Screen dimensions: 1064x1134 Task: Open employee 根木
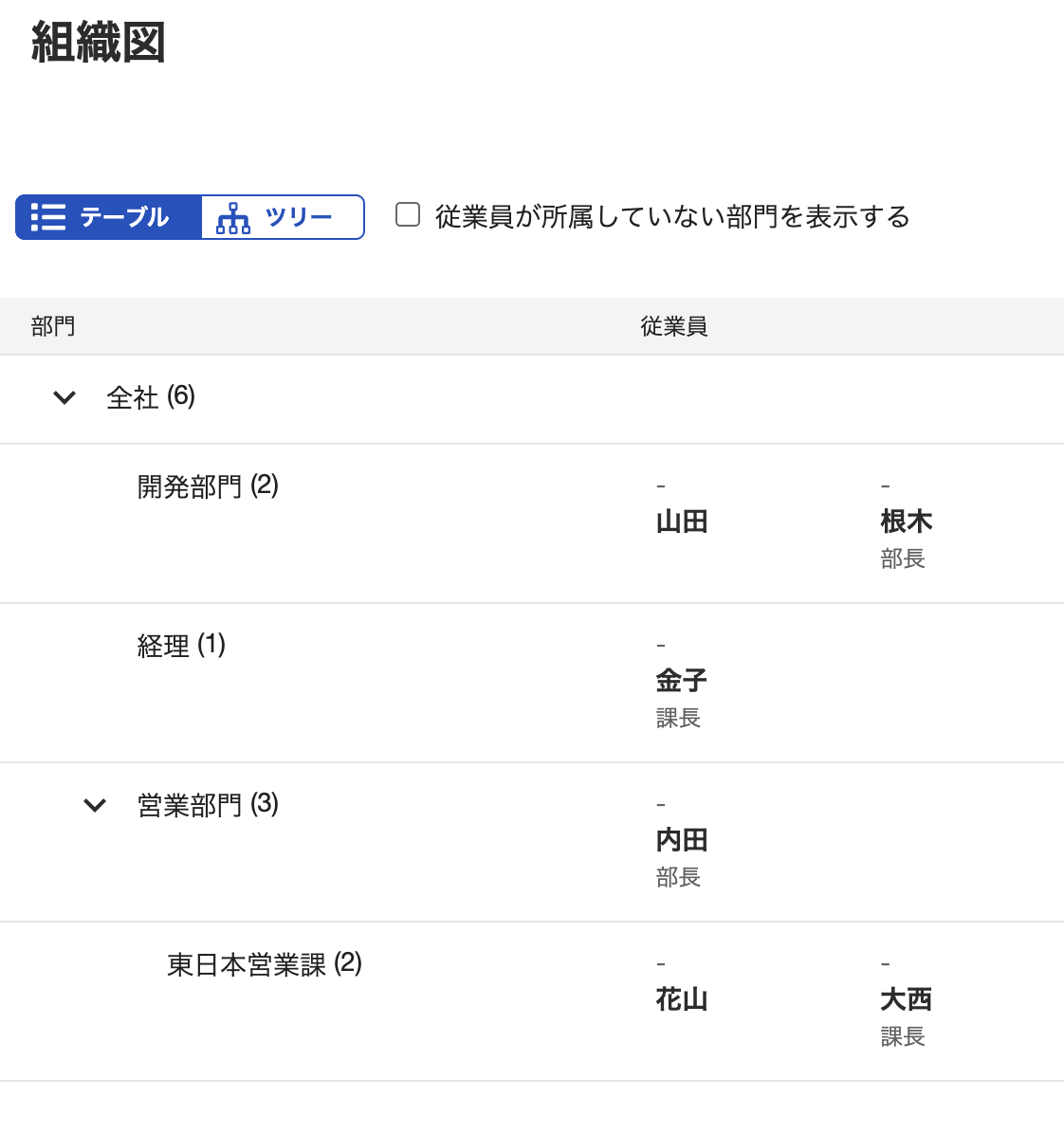[907, 521]
